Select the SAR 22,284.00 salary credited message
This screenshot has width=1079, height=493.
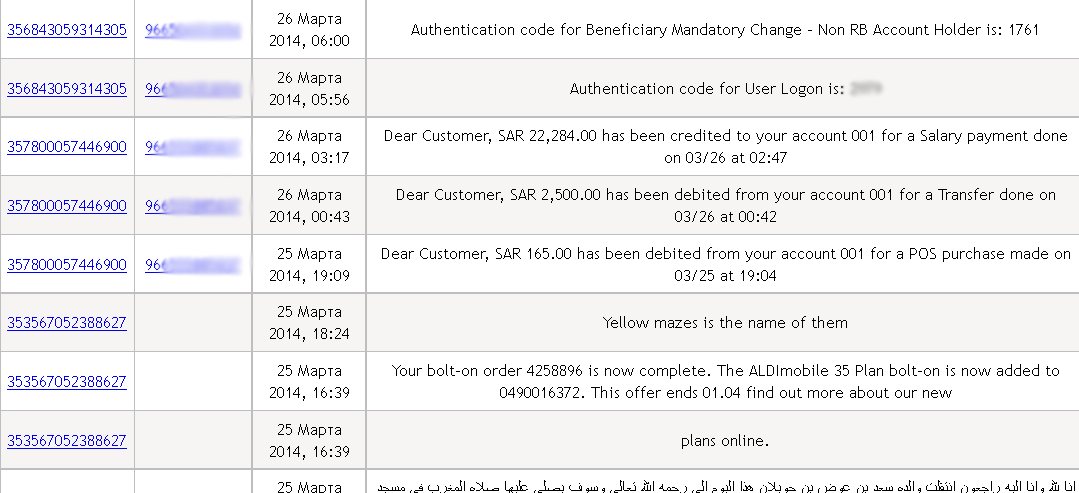tap(725, 147)
